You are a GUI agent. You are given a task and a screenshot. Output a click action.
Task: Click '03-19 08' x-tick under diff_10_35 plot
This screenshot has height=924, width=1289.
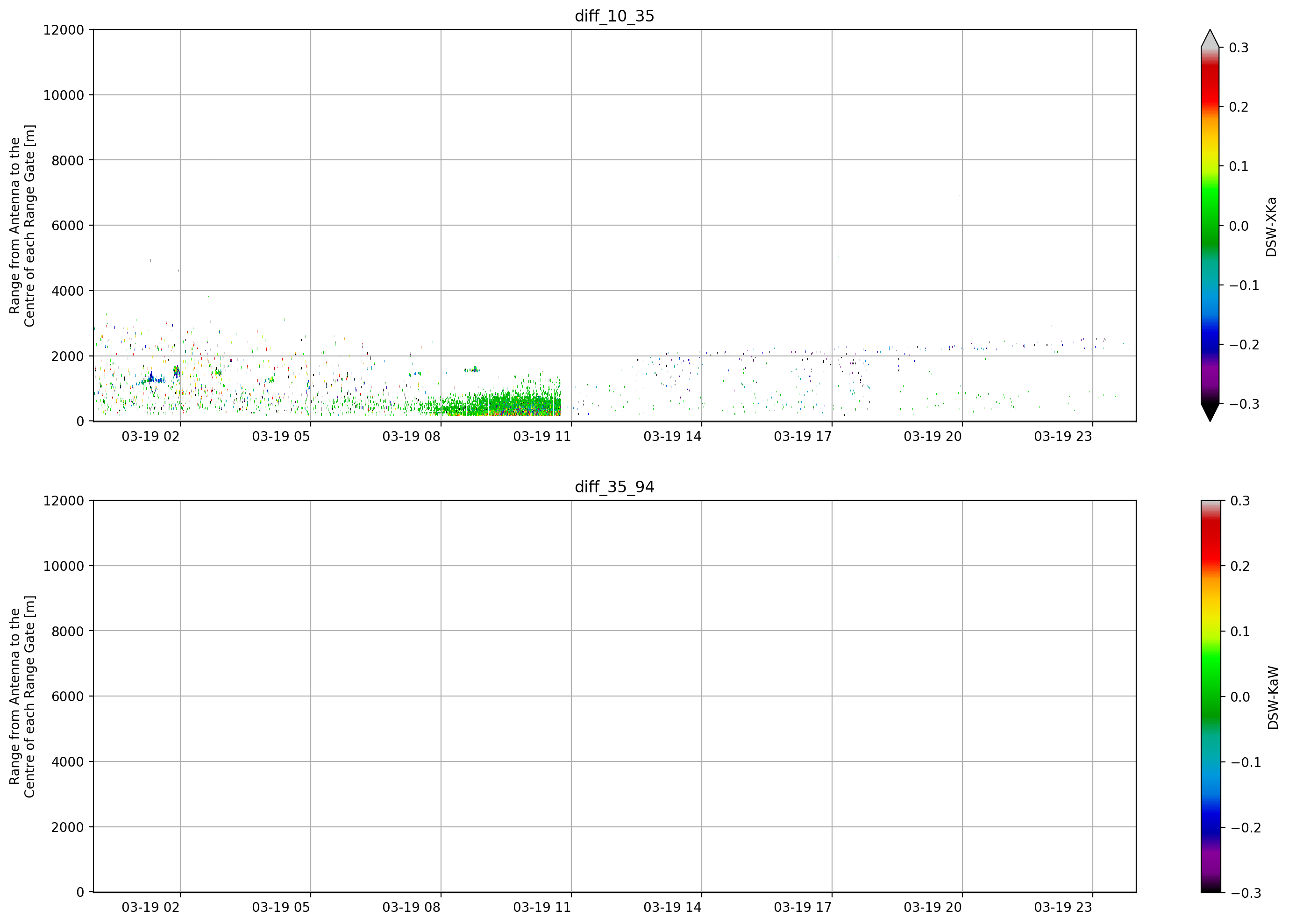(412, 436)
